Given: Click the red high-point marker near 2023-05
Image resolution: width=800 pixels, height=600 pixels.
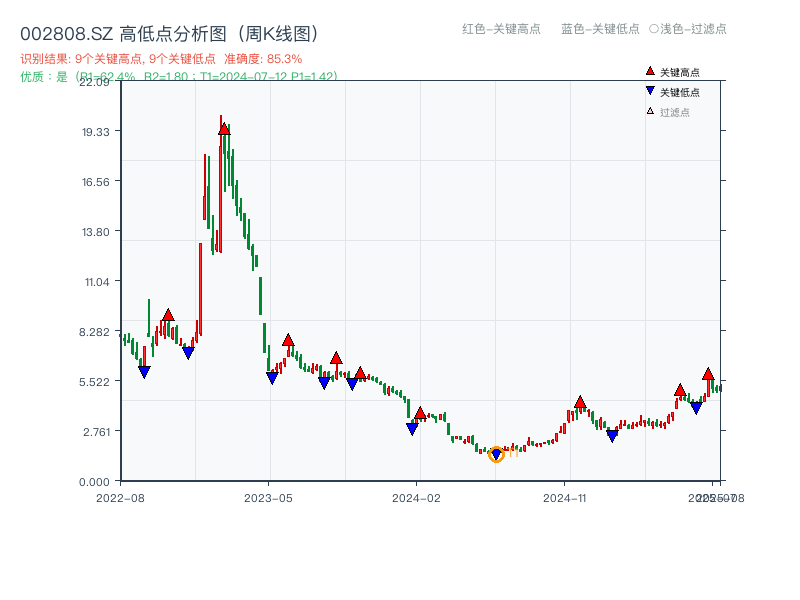Looking at the screenshot, I should tap(289, 341).
